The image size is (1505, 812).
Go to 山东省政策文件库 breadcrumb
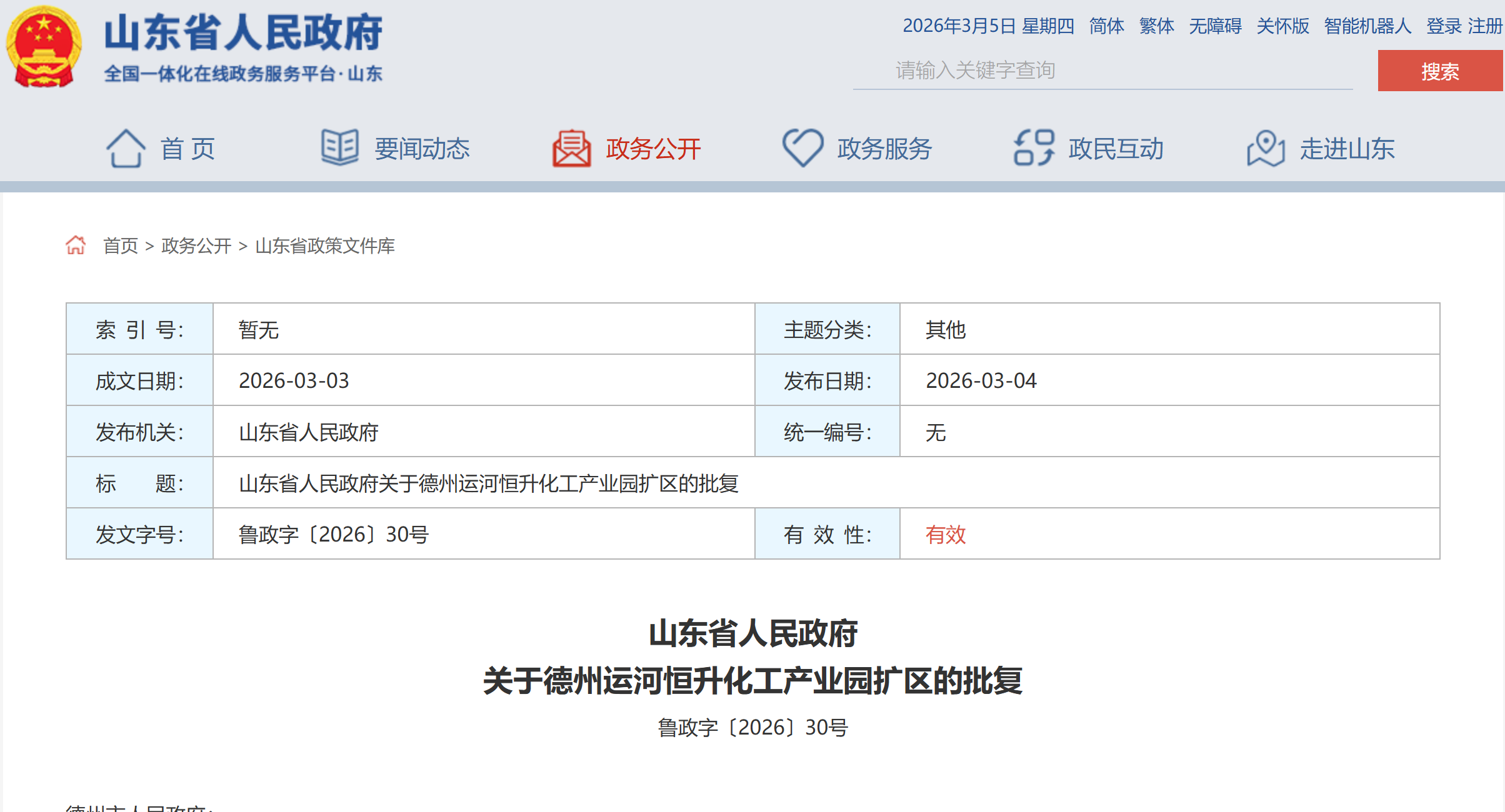(x=325, y=246)
